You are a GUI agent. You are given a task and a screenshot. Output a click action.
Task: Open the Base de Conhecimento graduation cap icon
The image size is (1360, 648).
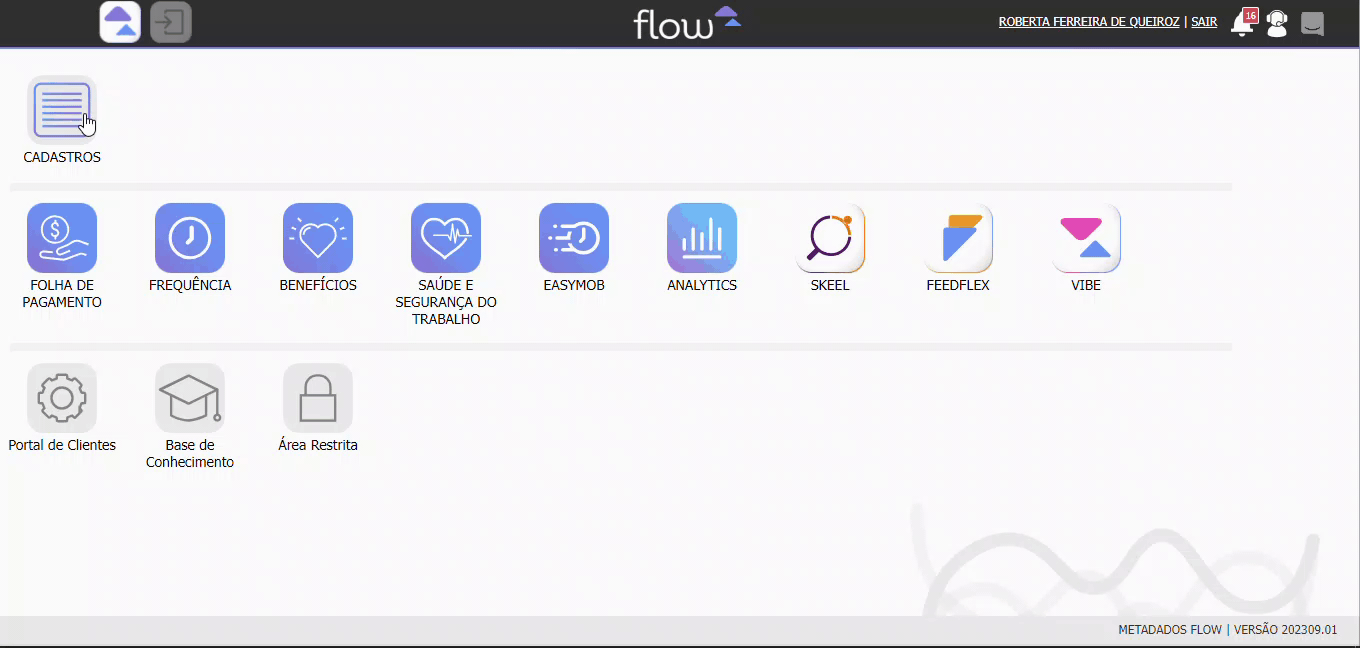tap(190, 398)
